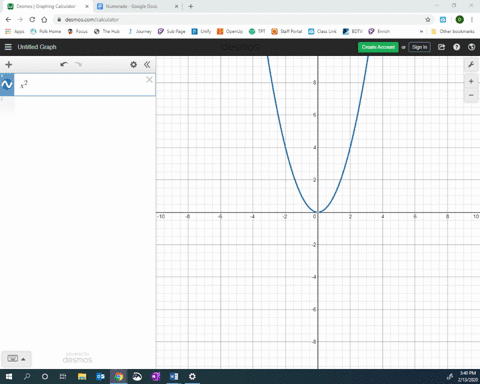480x384 pixels.
Task: Delete the x² expression
Action: click(149, 79)
